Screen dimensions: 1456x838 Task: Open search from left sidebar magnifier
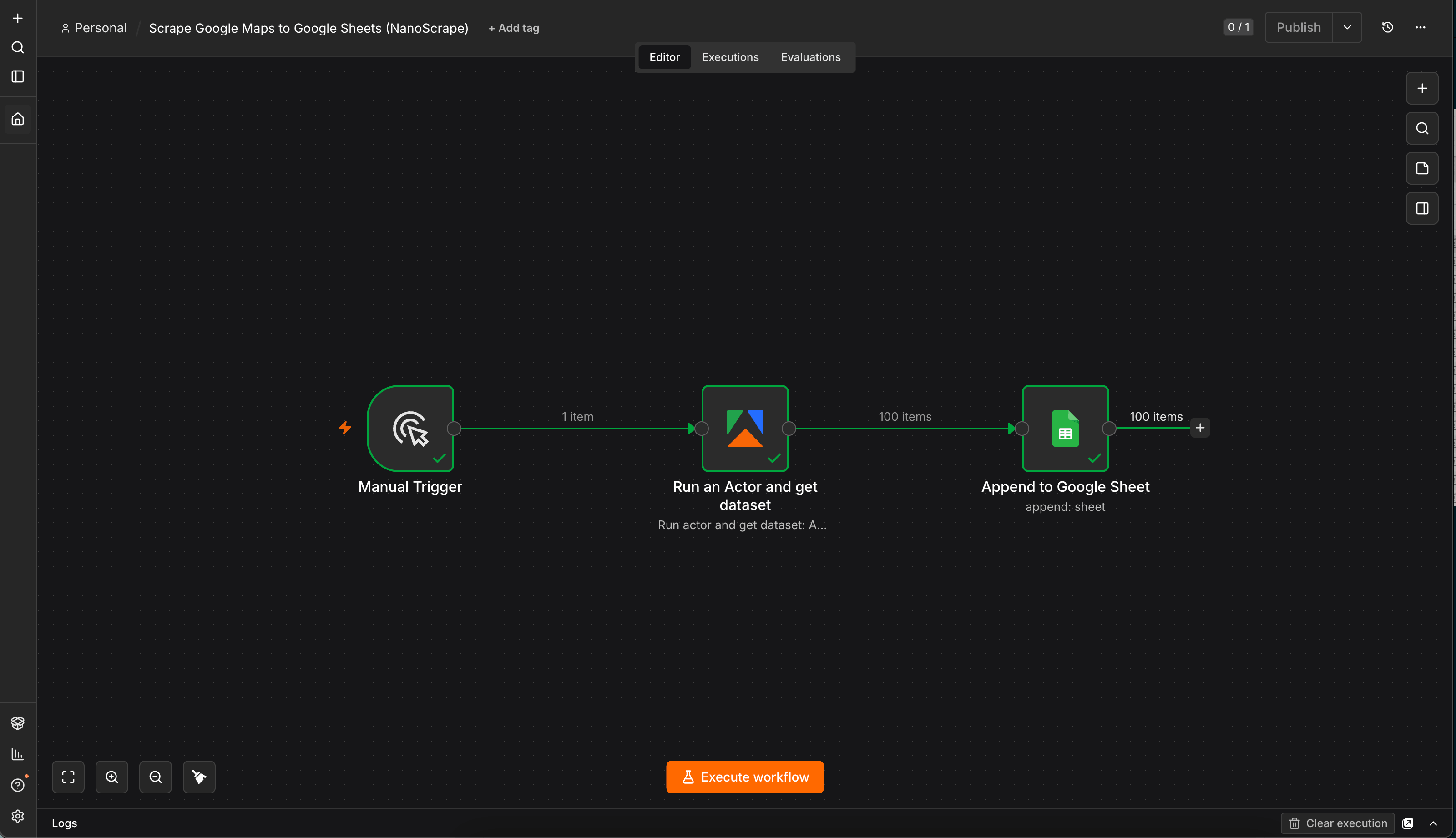[18, 47]
